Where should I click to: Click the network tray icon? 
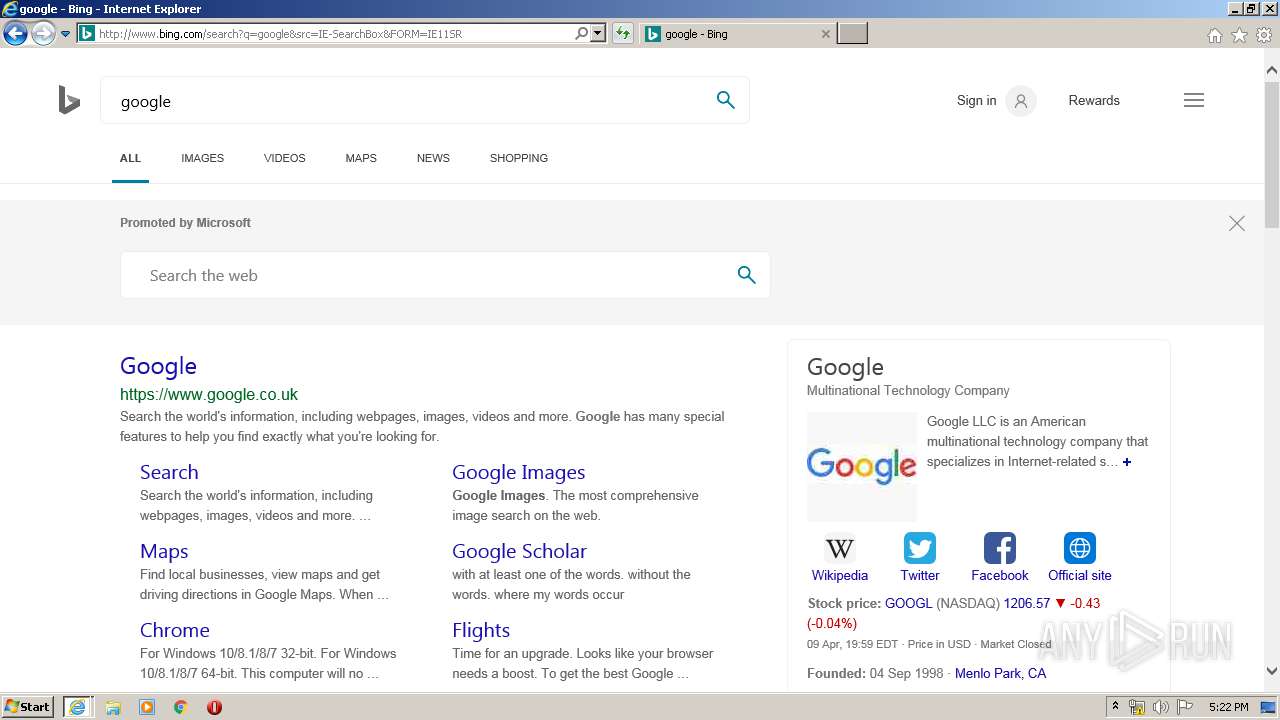tap(1137, 707)
